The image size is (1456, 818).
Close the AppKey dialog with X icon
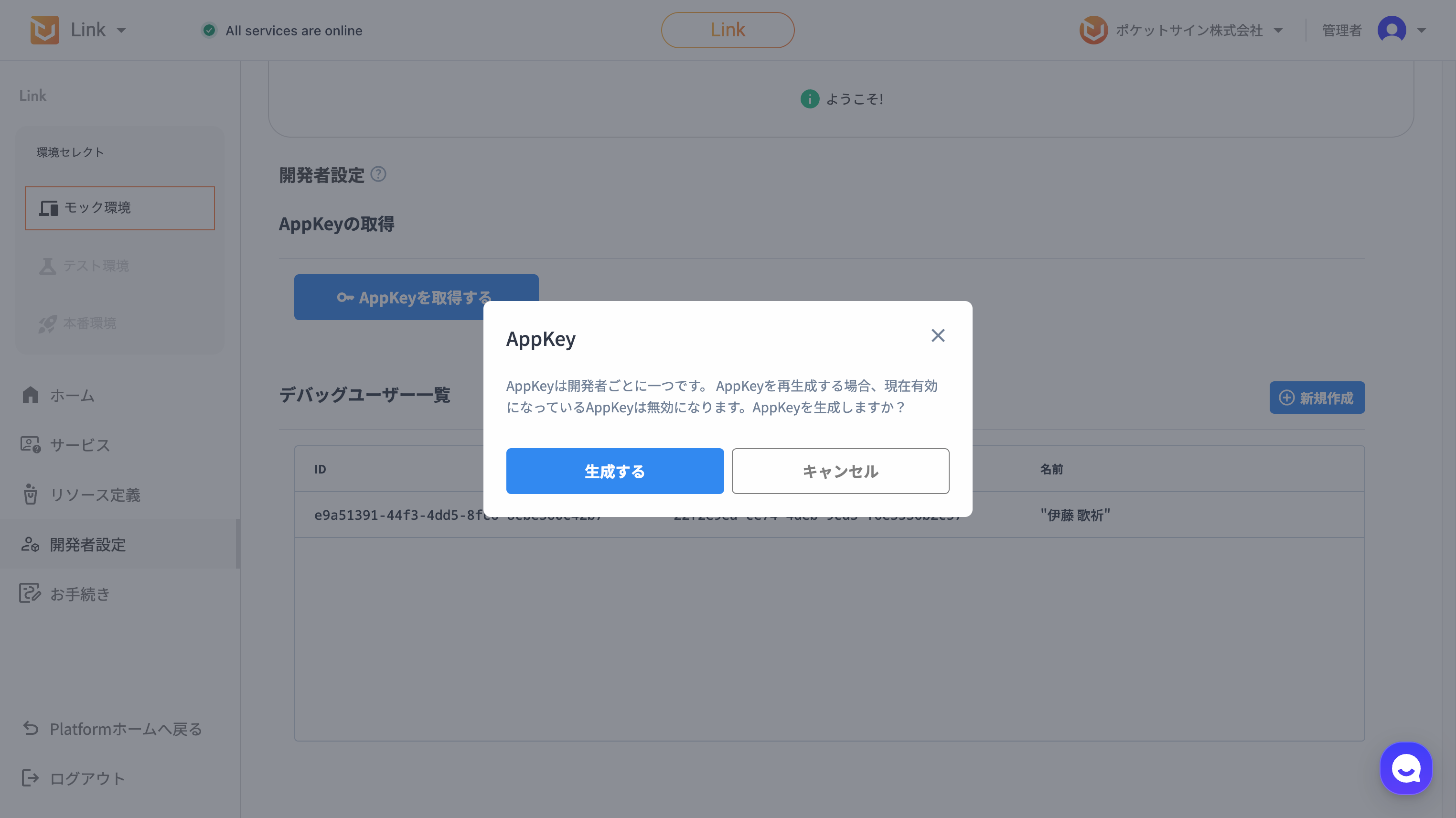click(x=938, y=335)
